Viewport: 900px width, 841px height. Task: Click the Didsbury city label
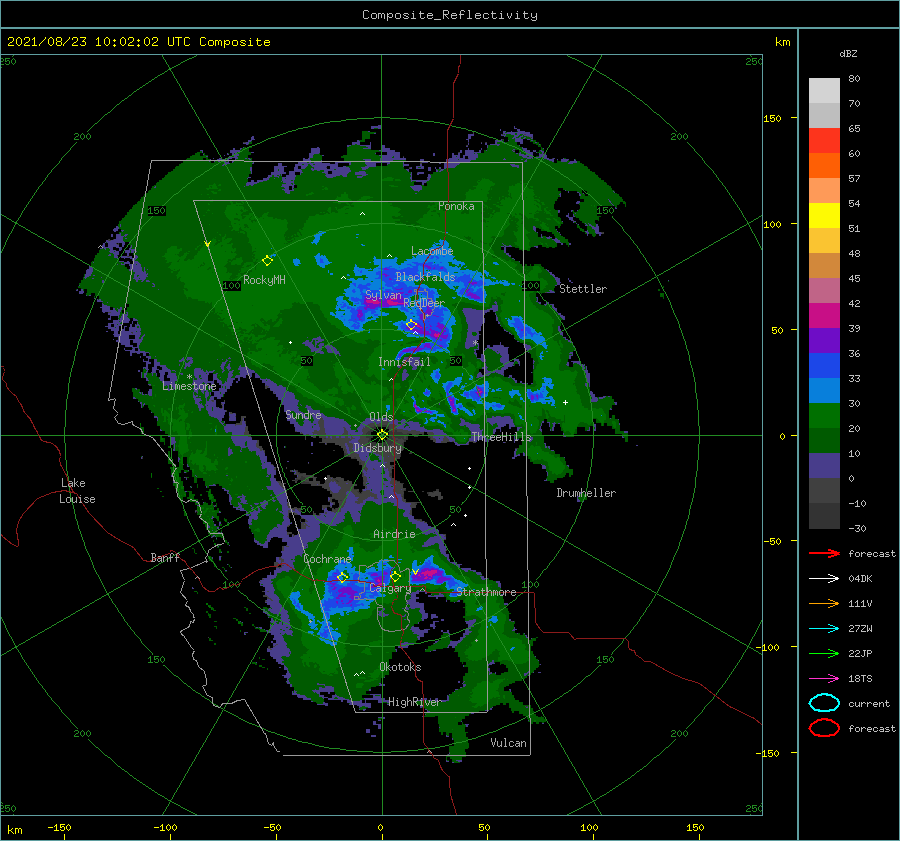coord(378,448)
